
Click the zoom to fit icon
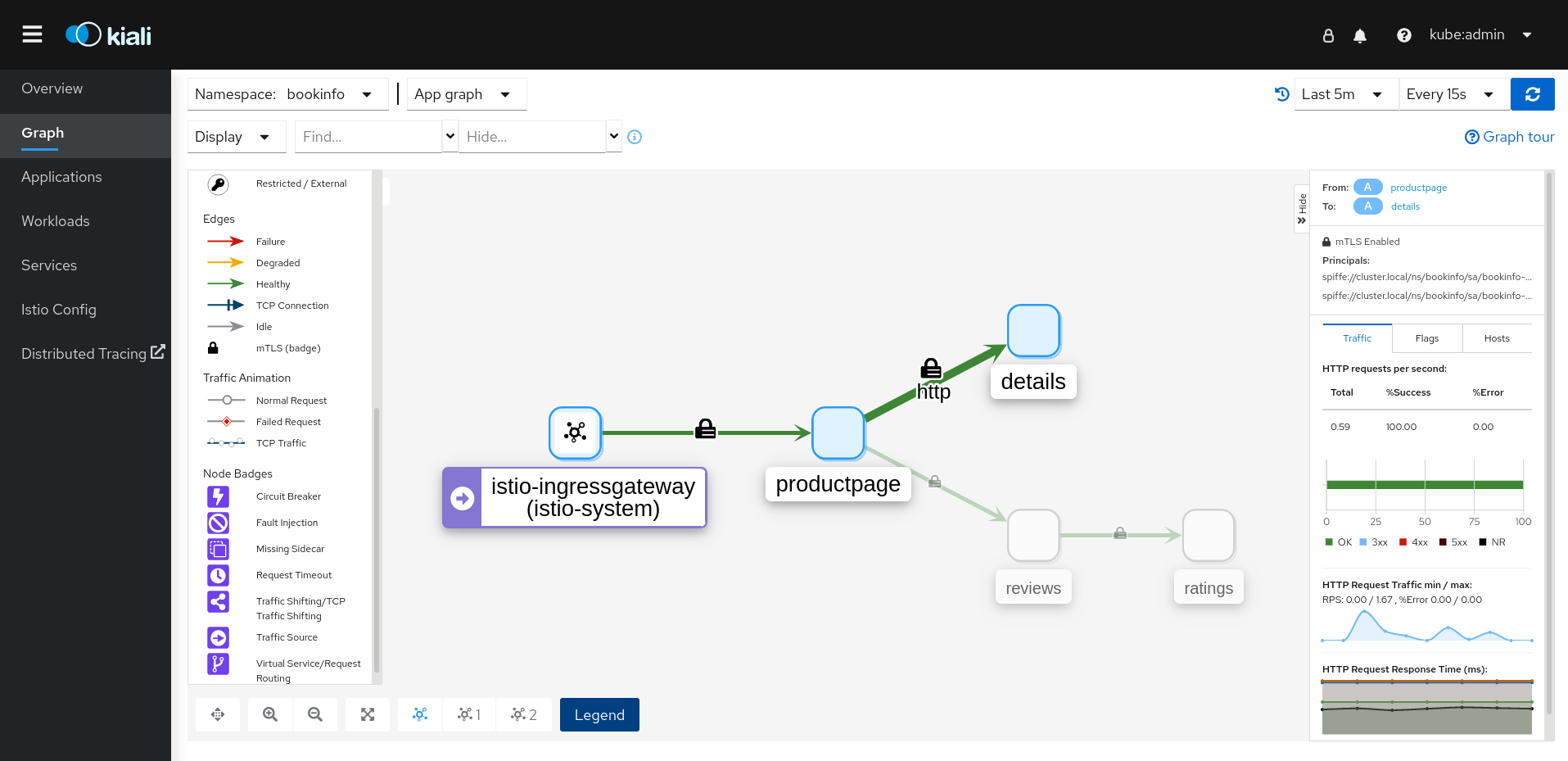tap(368, 714)
